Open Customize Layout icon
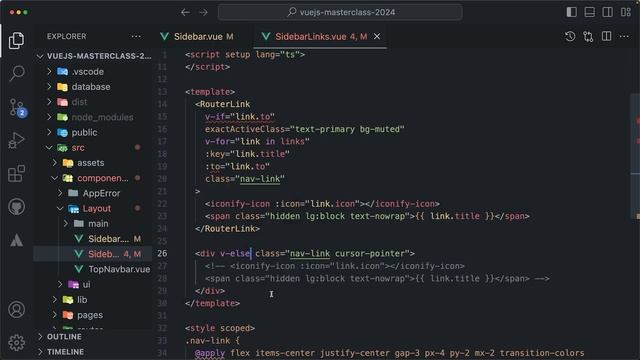Screen dimensions: 640x360 [626, 12]
